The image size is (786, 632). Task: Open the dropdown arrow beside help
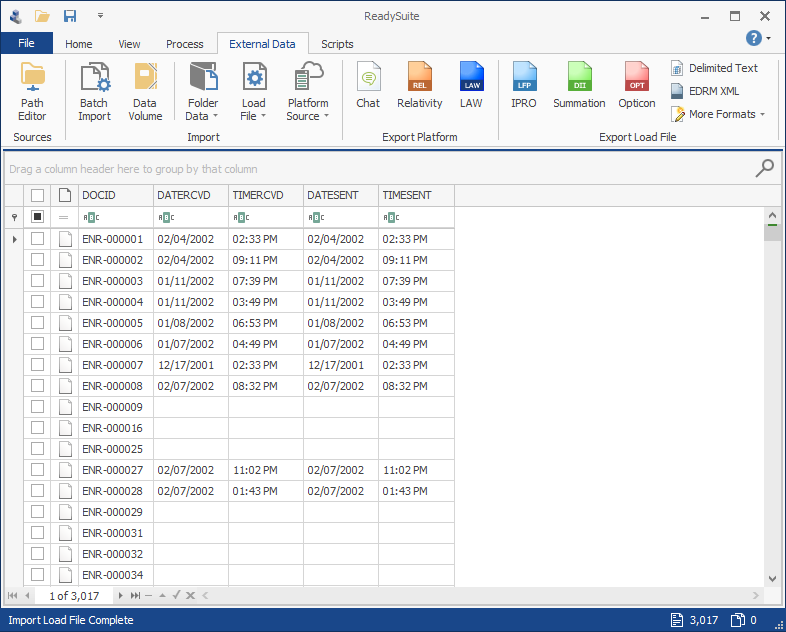768,38
